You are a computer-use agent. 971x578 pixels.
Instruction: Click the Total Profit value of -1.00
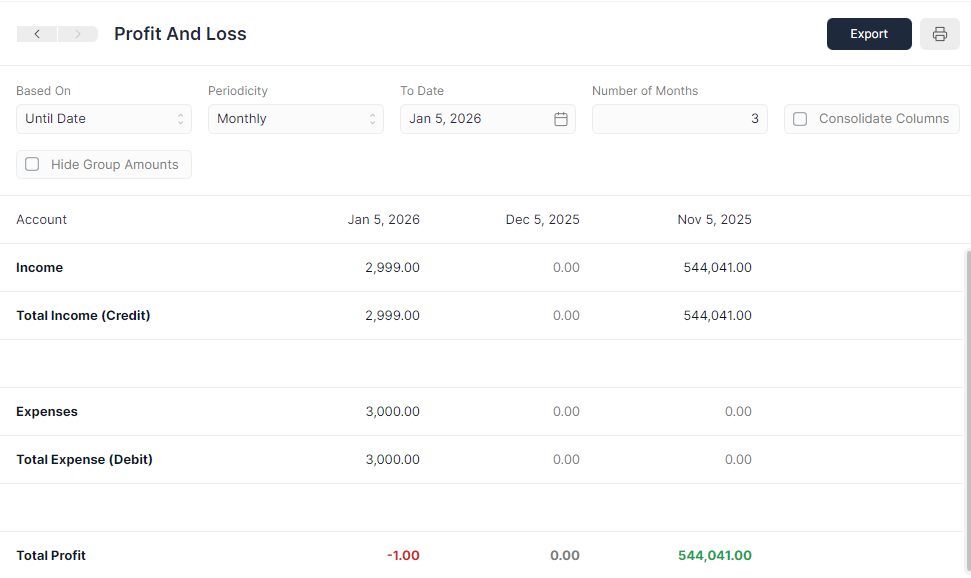point(403,555)
